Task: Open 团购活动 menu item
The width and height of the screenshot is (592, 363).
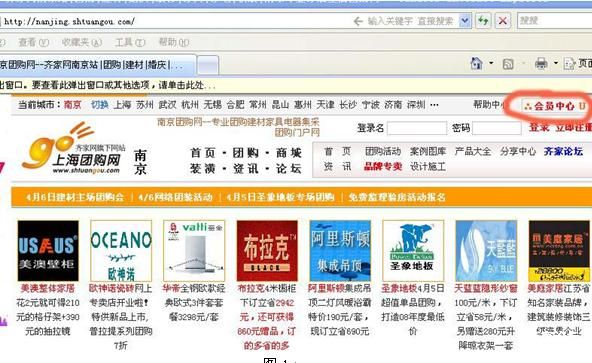Action: point(383,151)
